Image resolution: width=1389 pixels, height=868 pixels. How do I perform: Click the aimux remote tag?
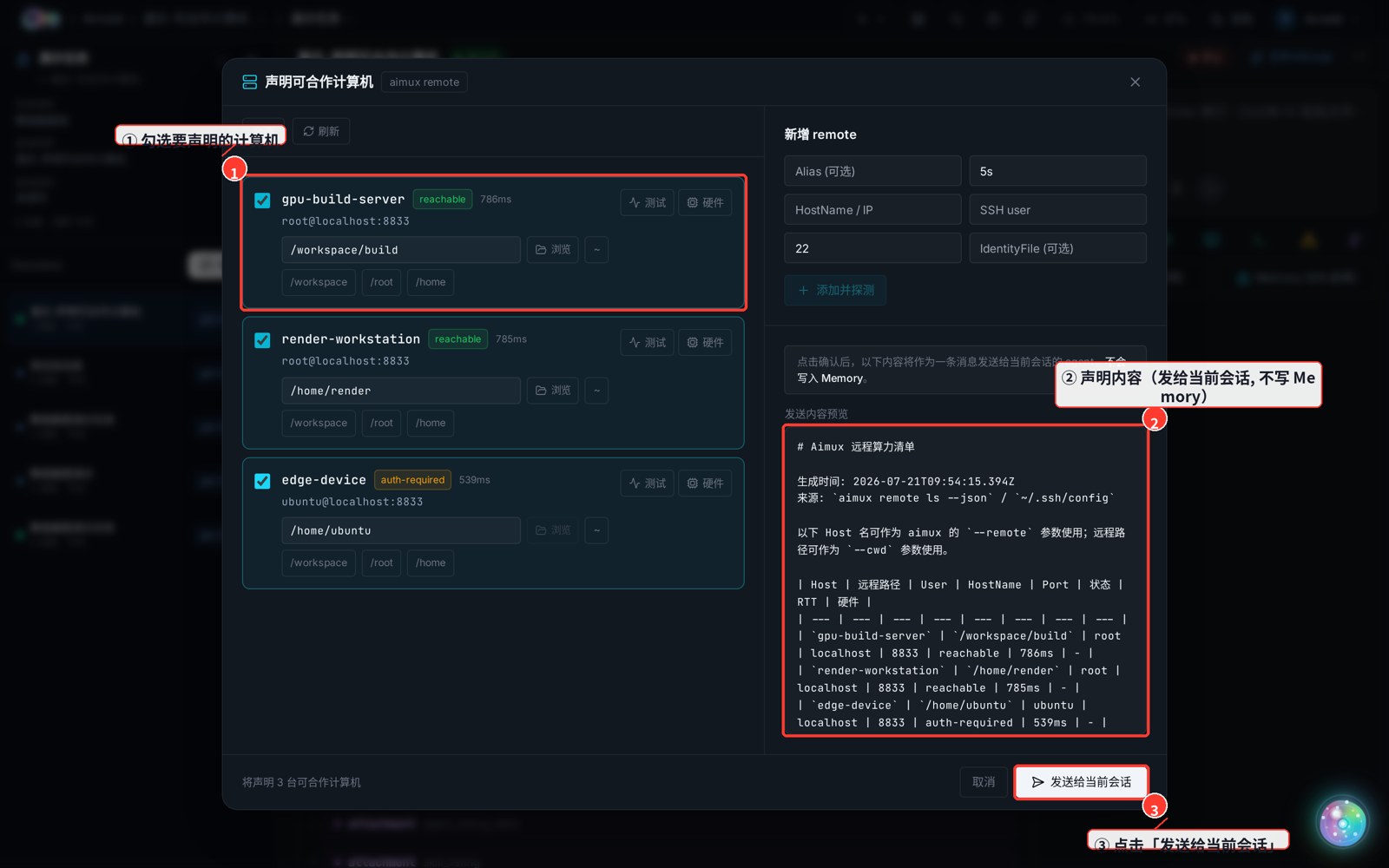[425, 82]
